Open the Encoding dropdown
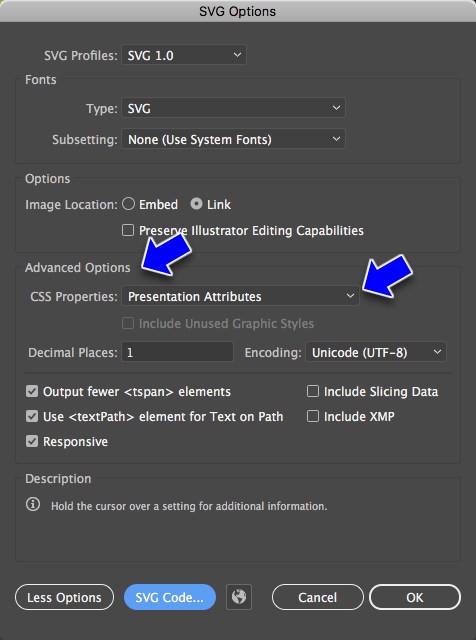This screenshot has height=640, width=476. (x=376, y=352)
